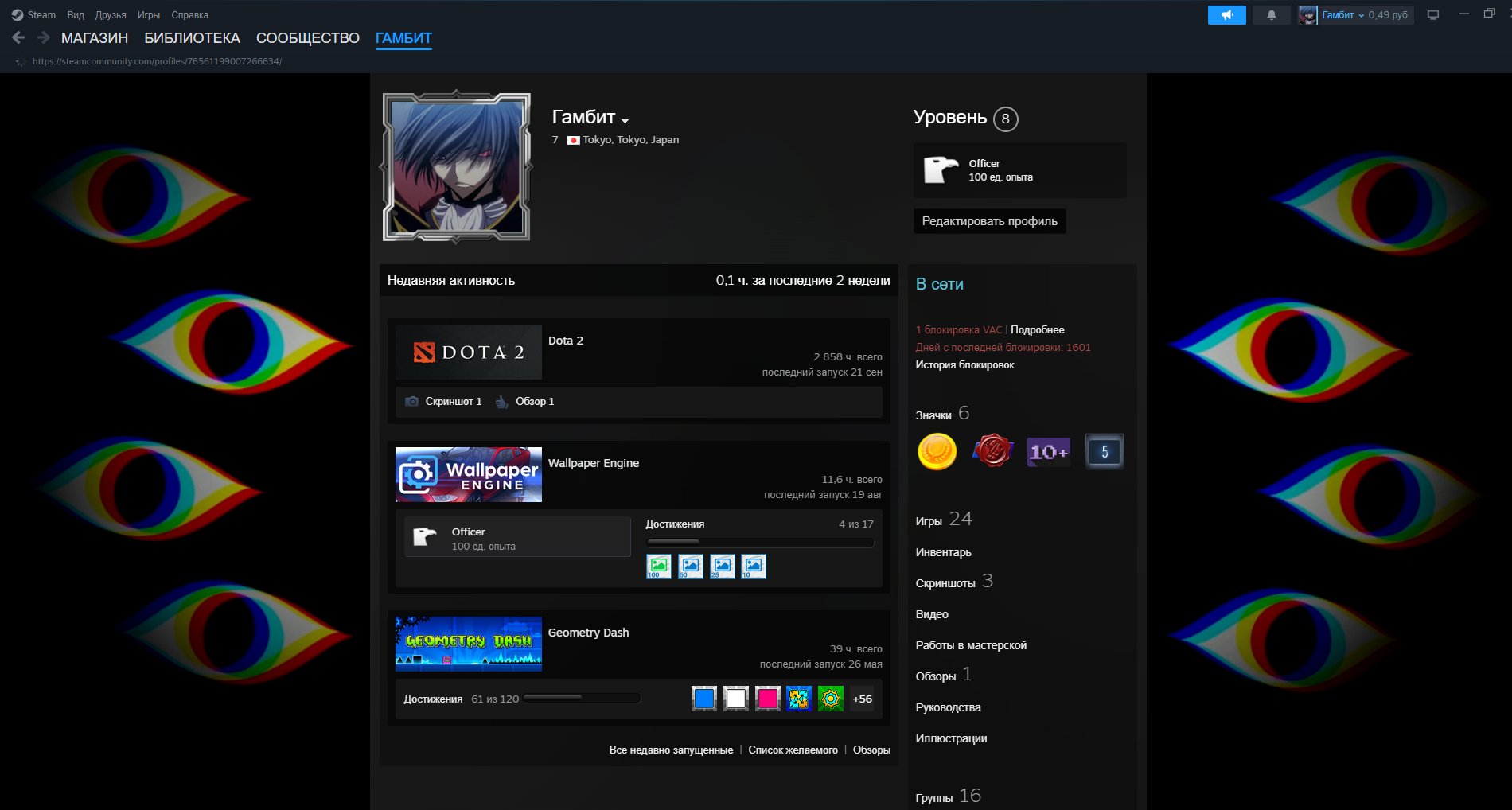1512x810 pixels.
Task: Switch to the БИБЛИОТЕКА tab
Action: point(192,38)
